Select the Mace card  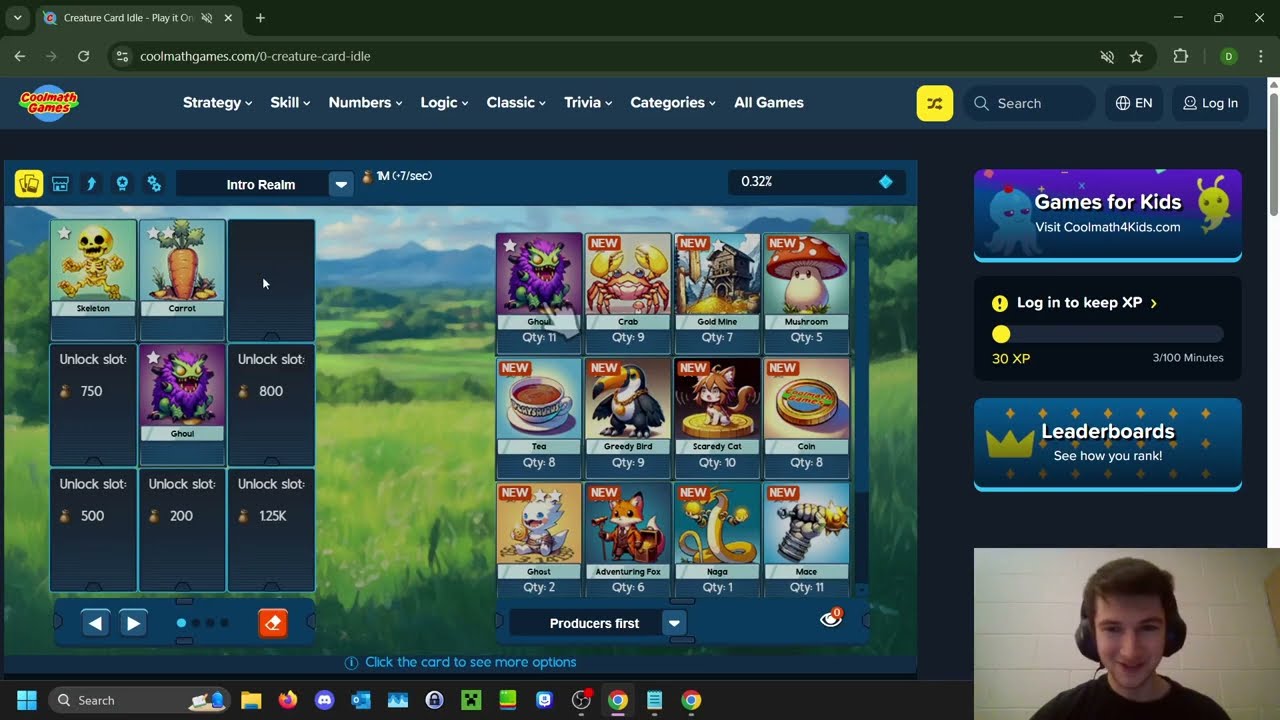coord(806,540)
